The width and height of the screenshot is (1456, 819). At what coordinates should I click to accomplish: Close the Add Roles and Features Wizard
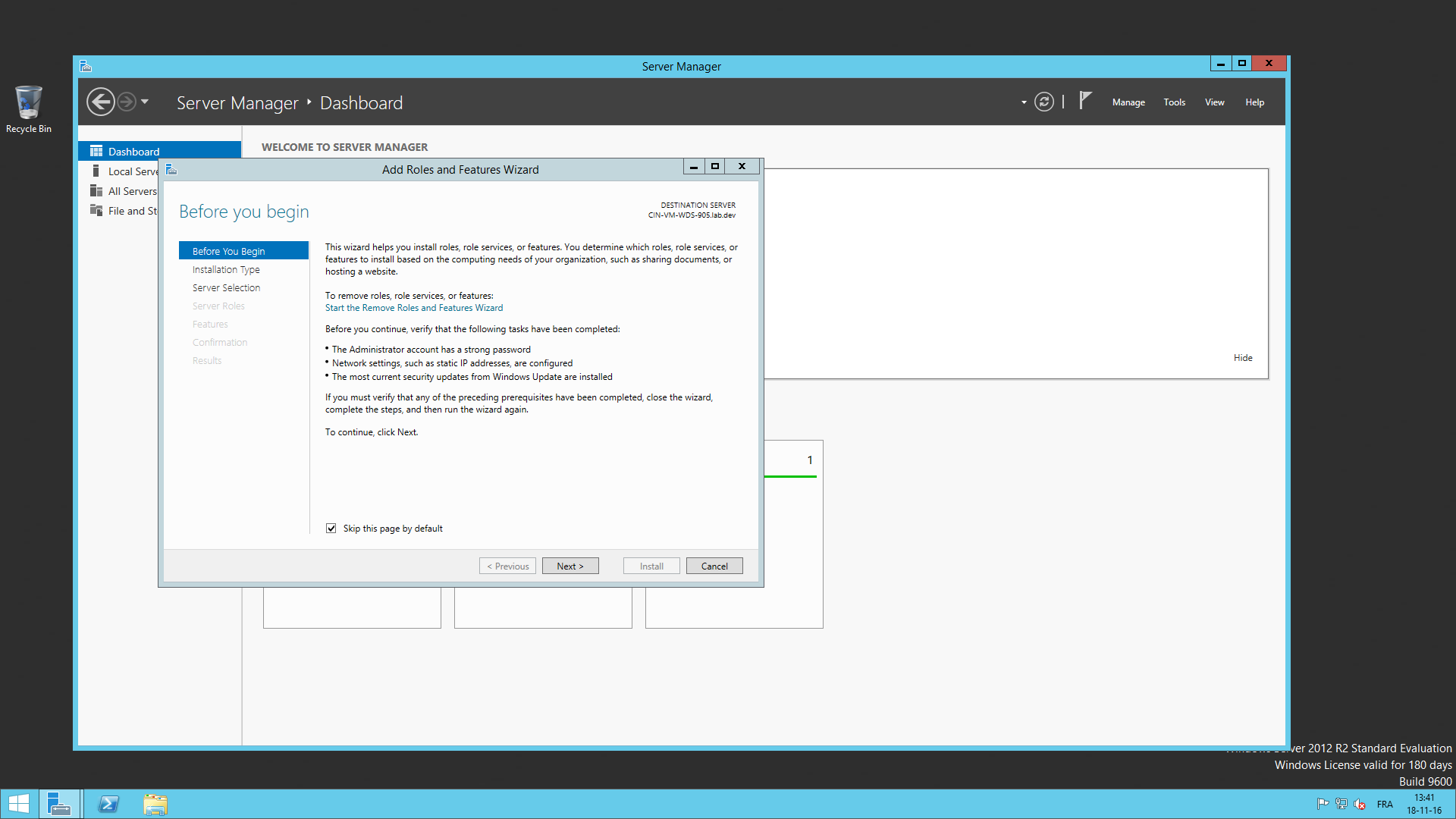pos(742,166)
